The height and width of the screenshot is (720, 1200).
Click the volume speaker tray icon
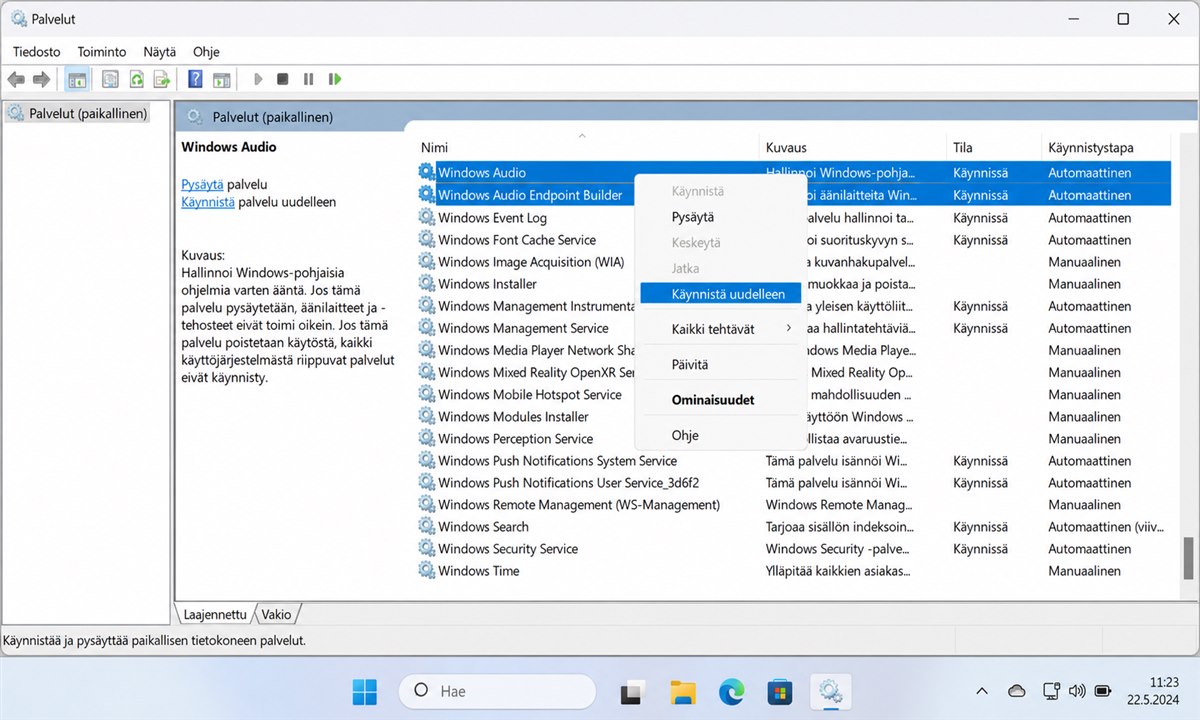pos(1077,691)
